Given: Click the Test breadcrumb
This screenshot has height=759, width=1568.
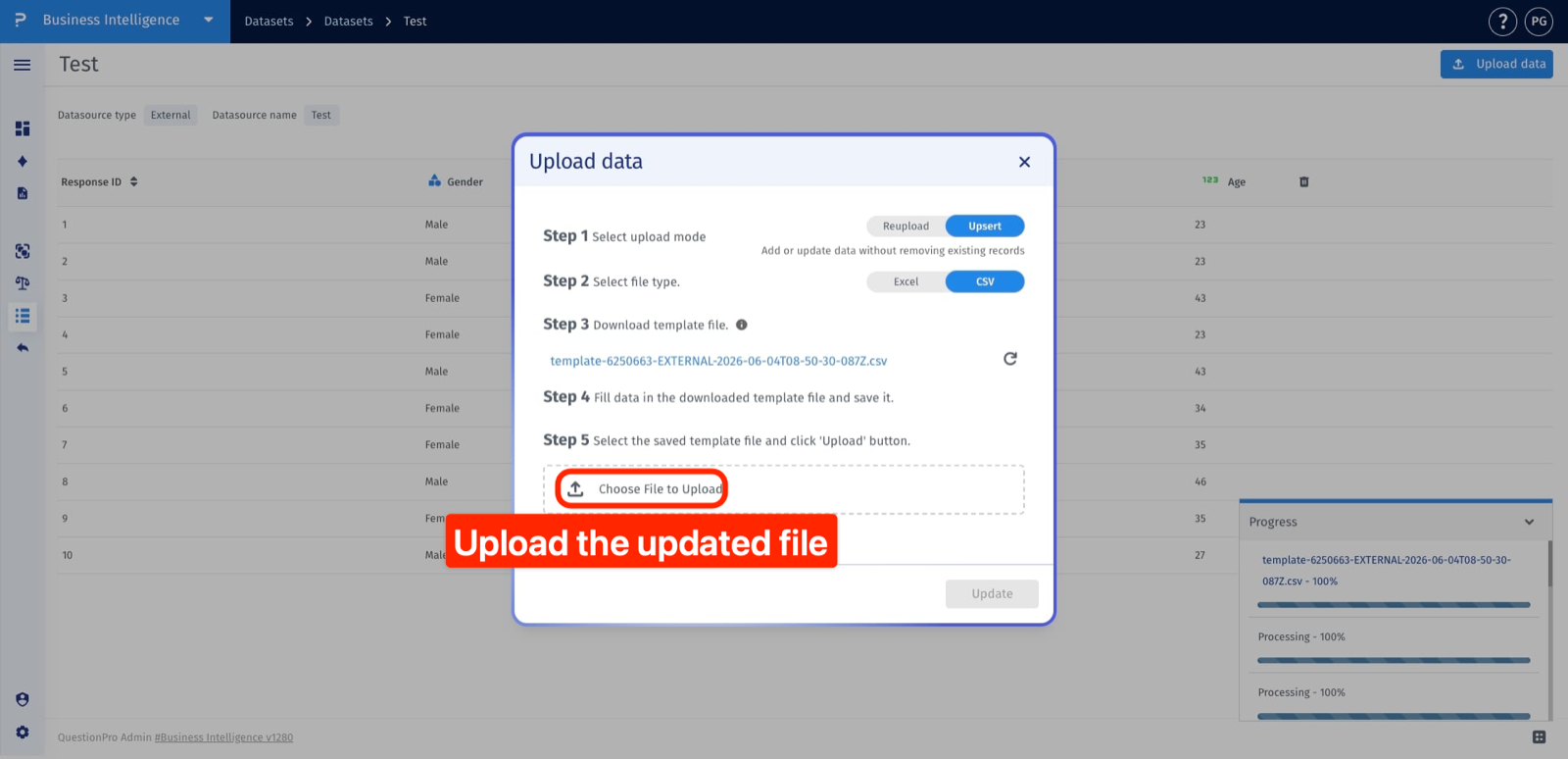Looking at the screenshot, I should pyautogui.click(x=415, y=21).
